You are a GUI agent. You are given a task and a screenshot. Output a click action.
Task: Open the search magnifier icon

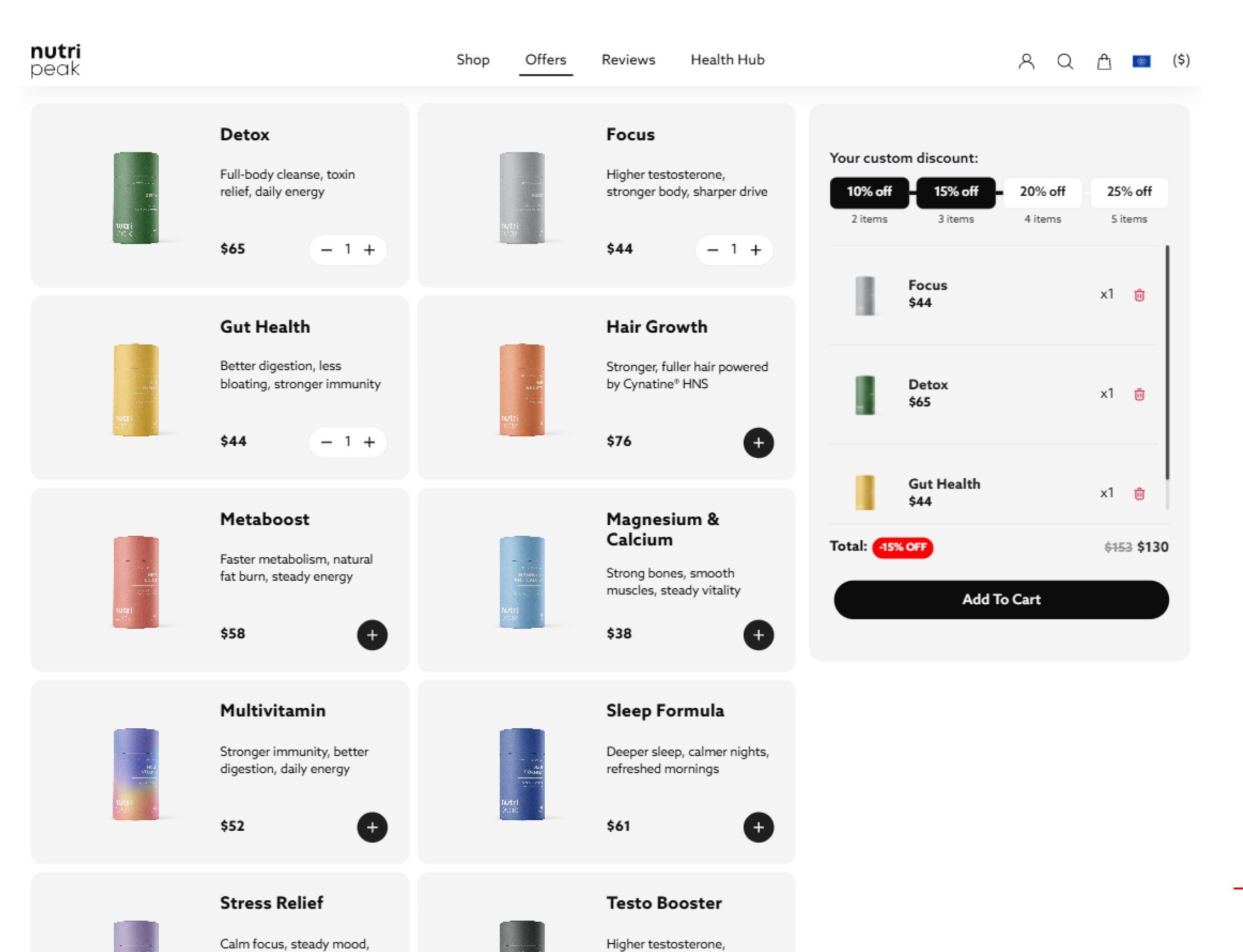coord(1065,61)
